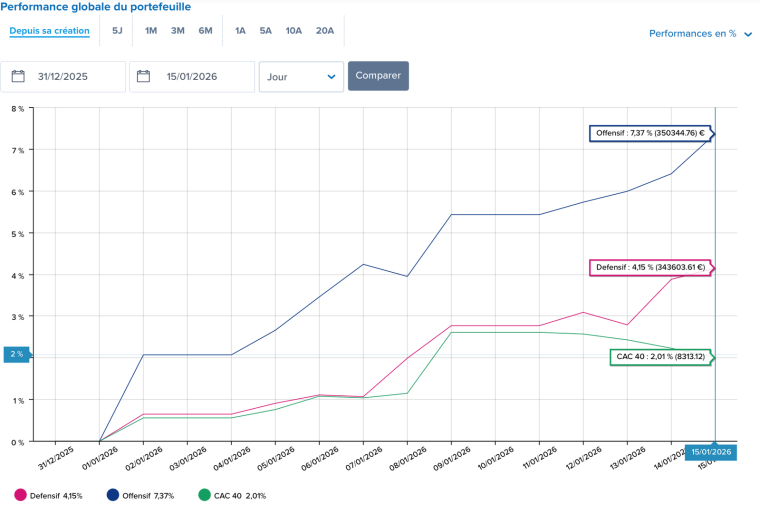Toggle the Defensif series in the legend

point(48,494)
